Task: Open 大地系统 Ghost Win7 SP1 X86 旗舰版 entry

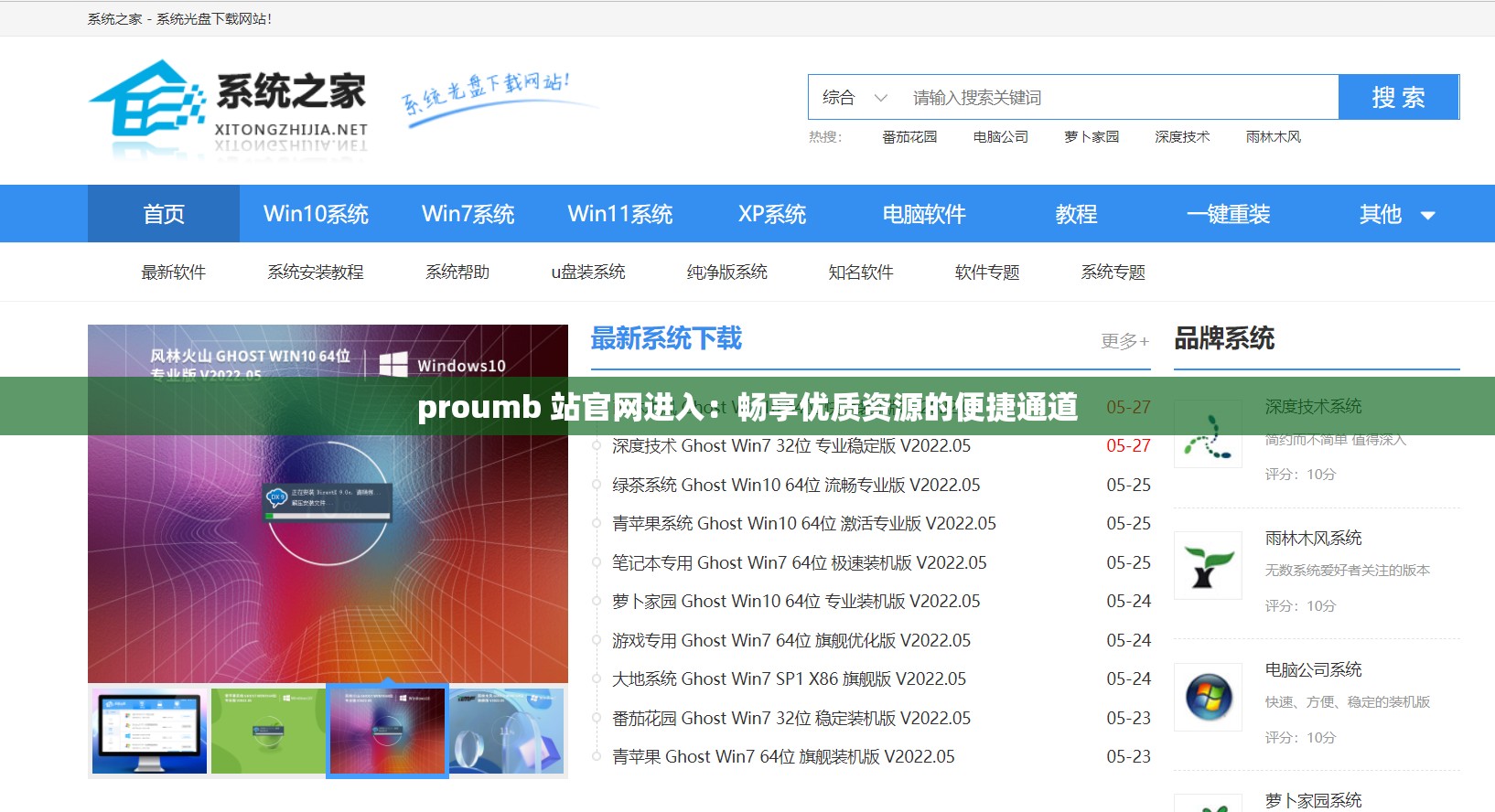Action: pos(789,678)
